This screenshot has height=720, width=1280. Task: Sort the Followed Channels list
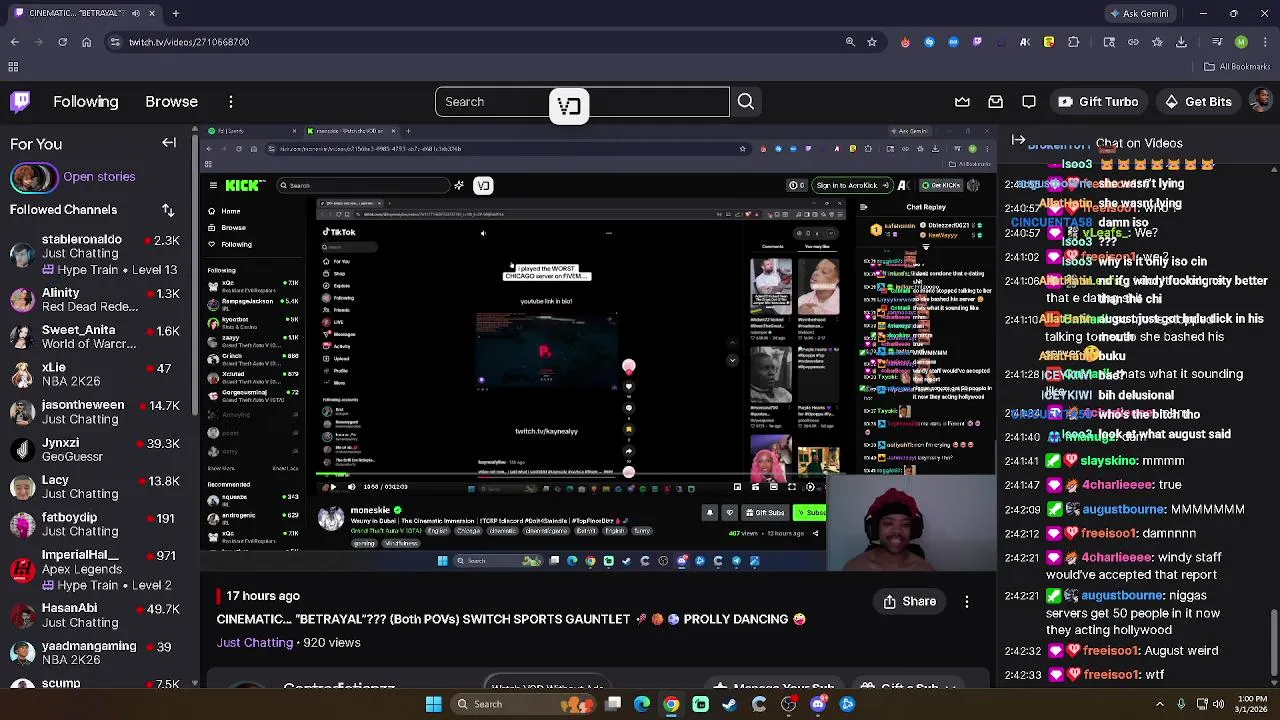tap(168, 210)
